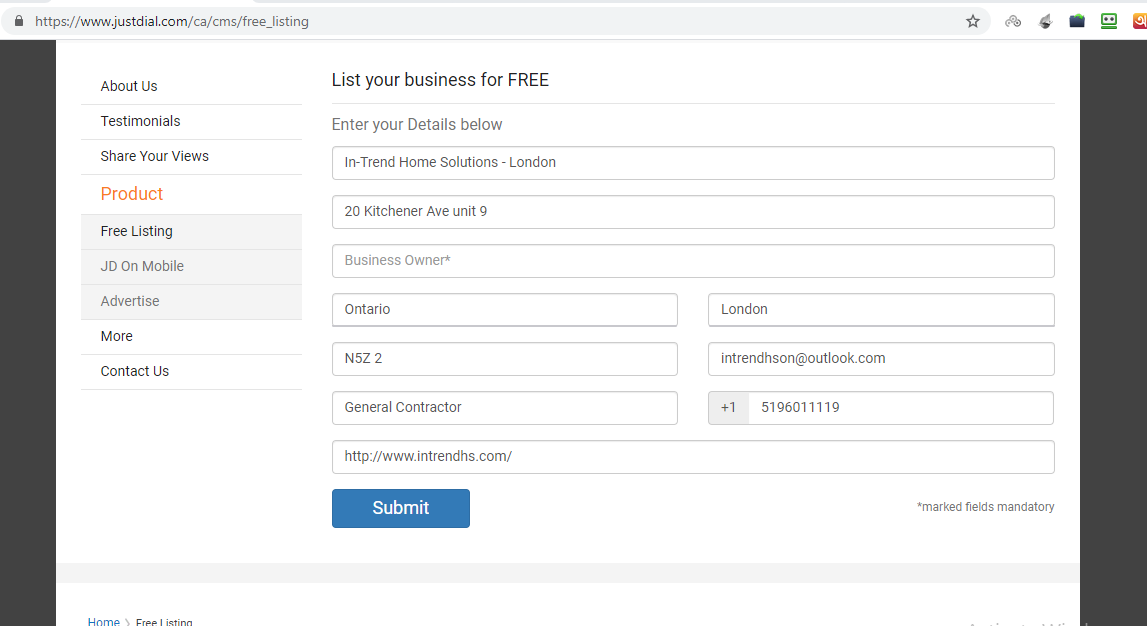
Task: Click the padlock site security icon
Action: pos(18,21)
